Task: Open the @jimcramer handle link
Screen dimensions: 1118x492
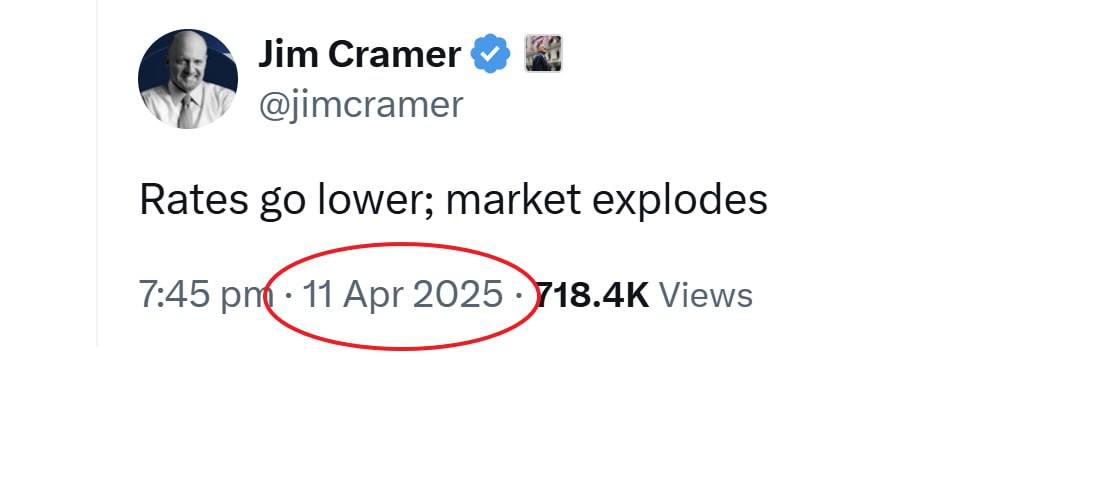Action: [361, 105]
